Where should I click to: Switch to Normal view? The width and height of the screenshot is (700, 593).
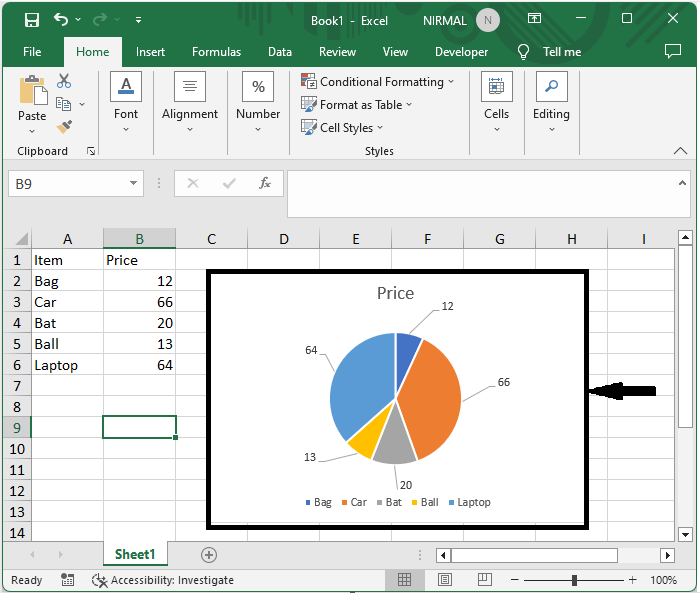(x=404, y=580)
